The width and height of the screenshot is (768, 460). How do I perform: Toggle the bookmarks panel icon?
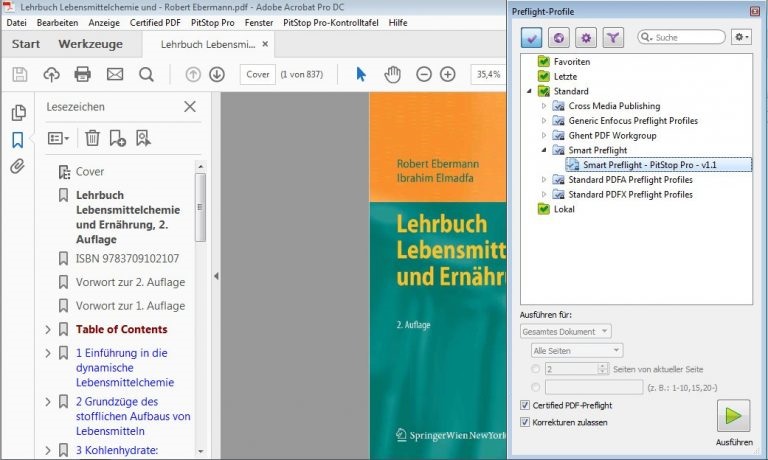18,140
